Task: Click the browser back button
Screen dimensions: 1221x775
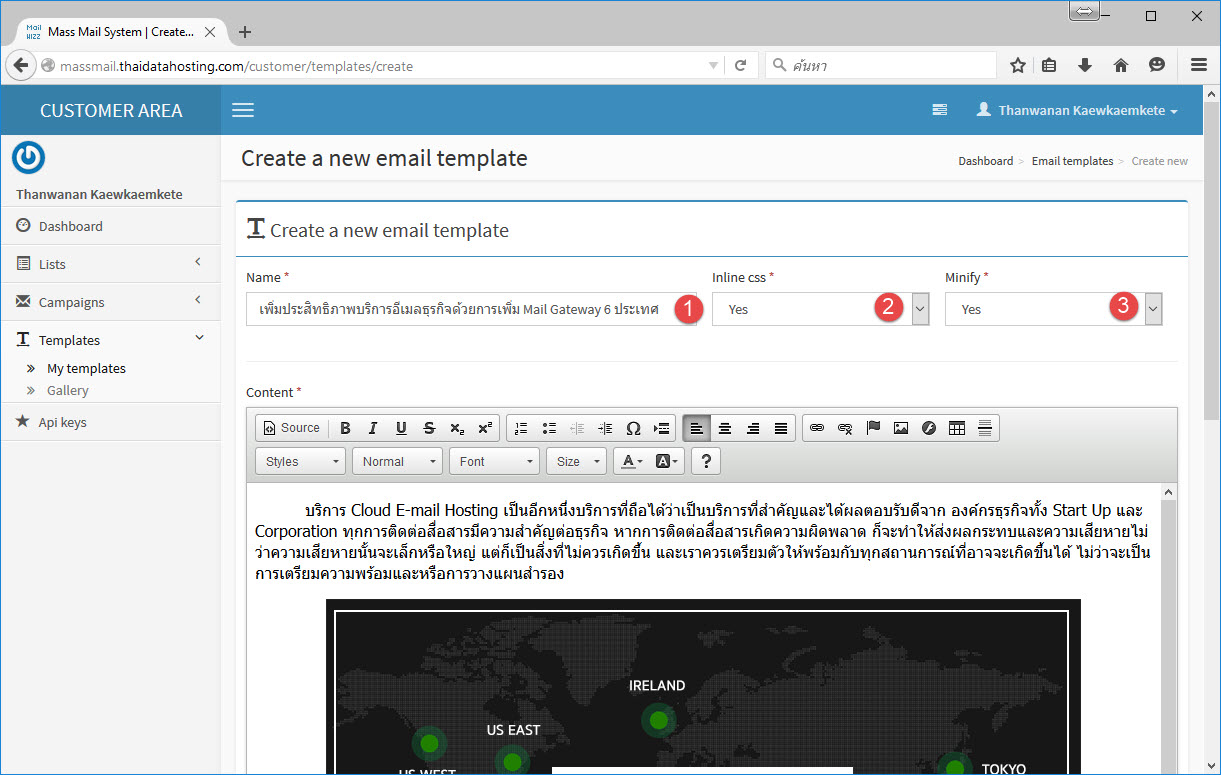Action: coord(20,65)
